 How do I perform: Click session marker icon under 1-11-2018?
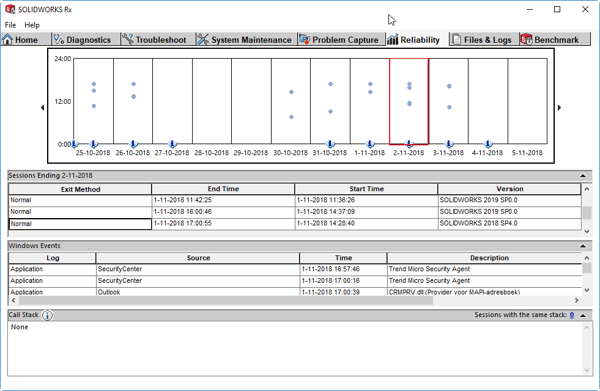[370, 144]
